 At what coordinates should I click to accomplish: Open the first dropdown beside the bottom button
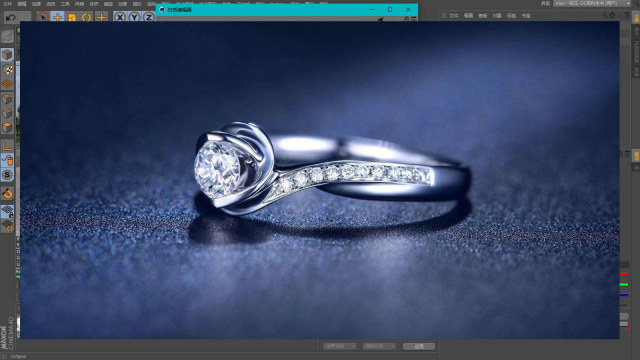coord(340,346)
